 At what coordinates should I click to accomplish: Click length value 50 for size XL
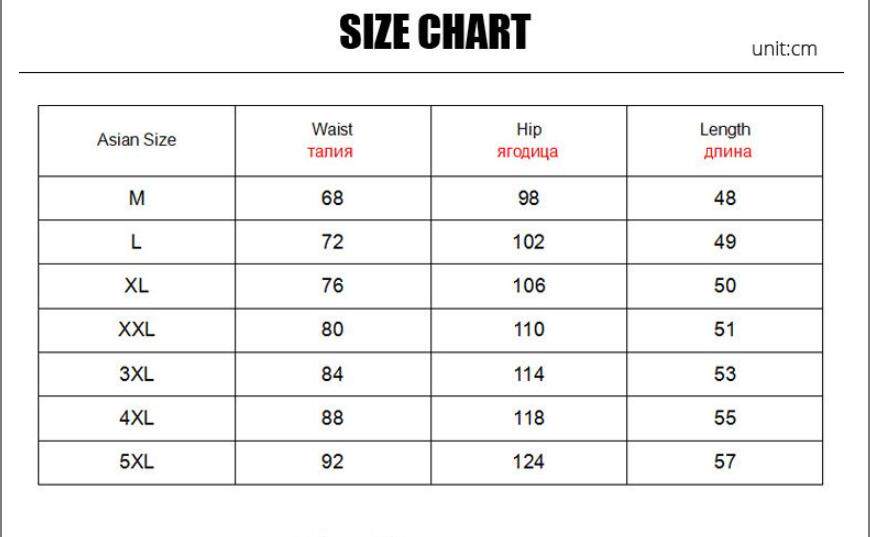click(x=725, y=286)
